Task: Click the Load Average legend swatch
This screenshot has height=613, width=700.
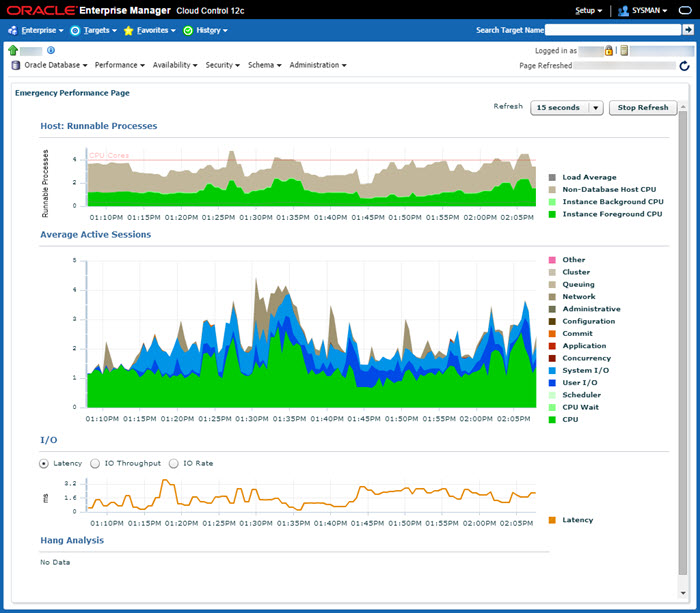Action: click(552, 177)
